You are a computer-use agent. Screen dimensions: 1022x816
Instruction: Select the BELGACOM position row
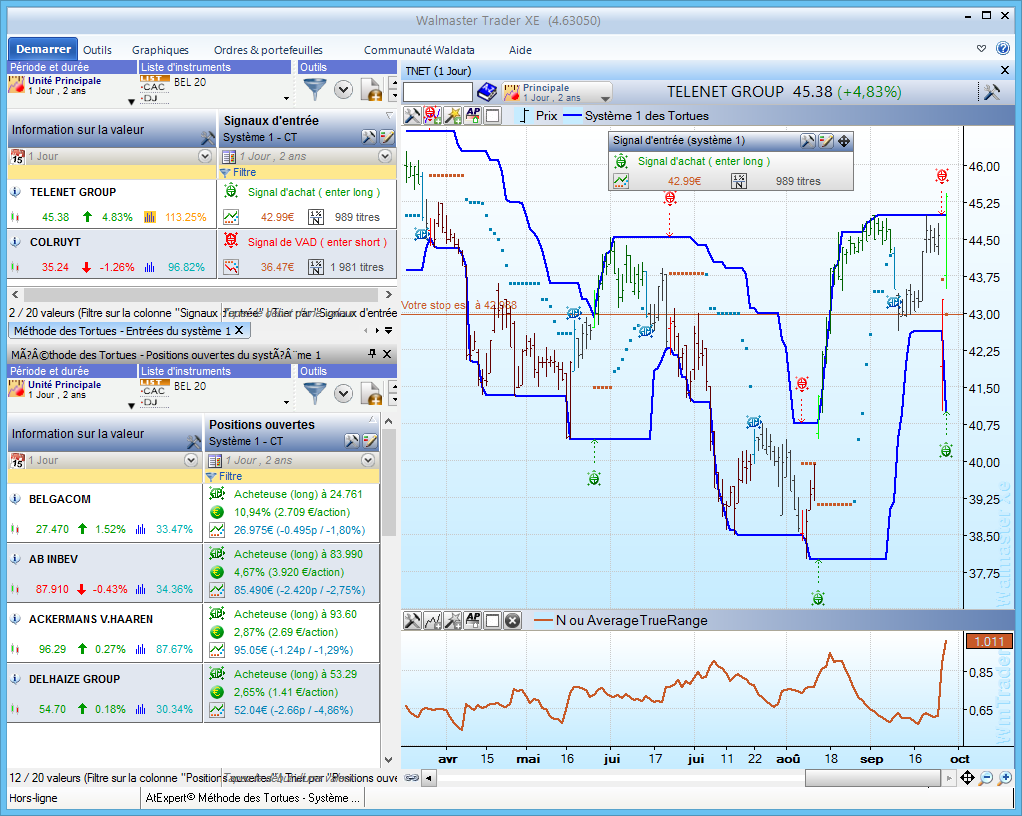click(x=194, y=514)
